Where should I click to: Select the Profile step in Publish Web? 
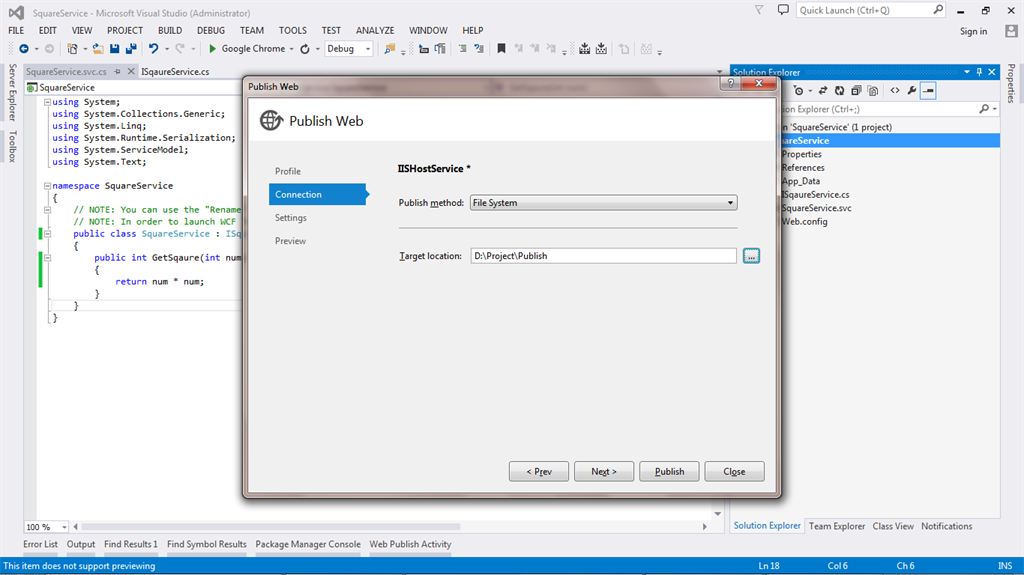(288, 171)
